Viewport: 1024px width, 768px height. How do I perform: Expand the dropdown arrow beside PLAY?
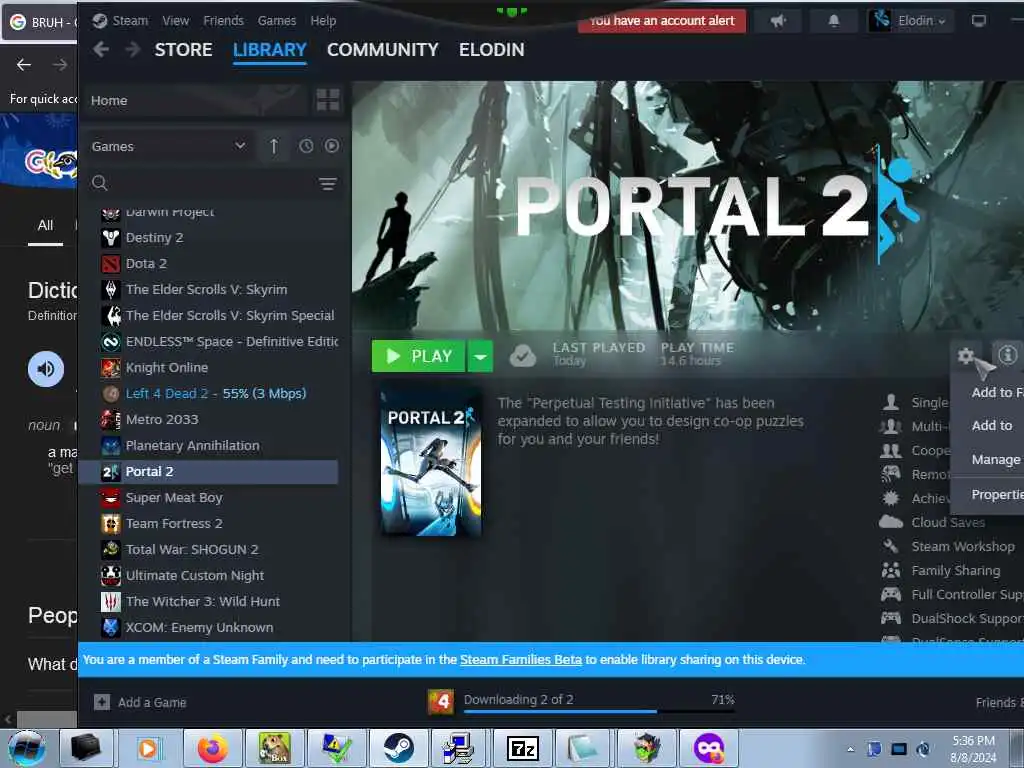point(480,356)
